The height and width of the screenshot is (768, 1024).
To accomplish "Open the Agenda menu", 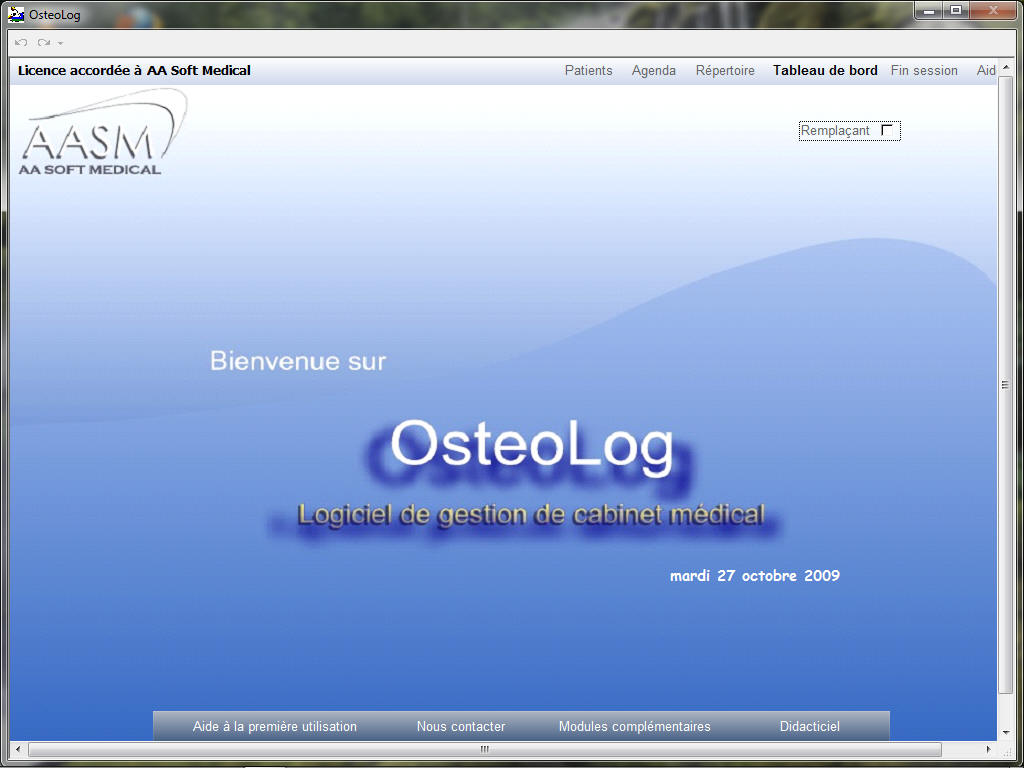I will coord(654,71).
